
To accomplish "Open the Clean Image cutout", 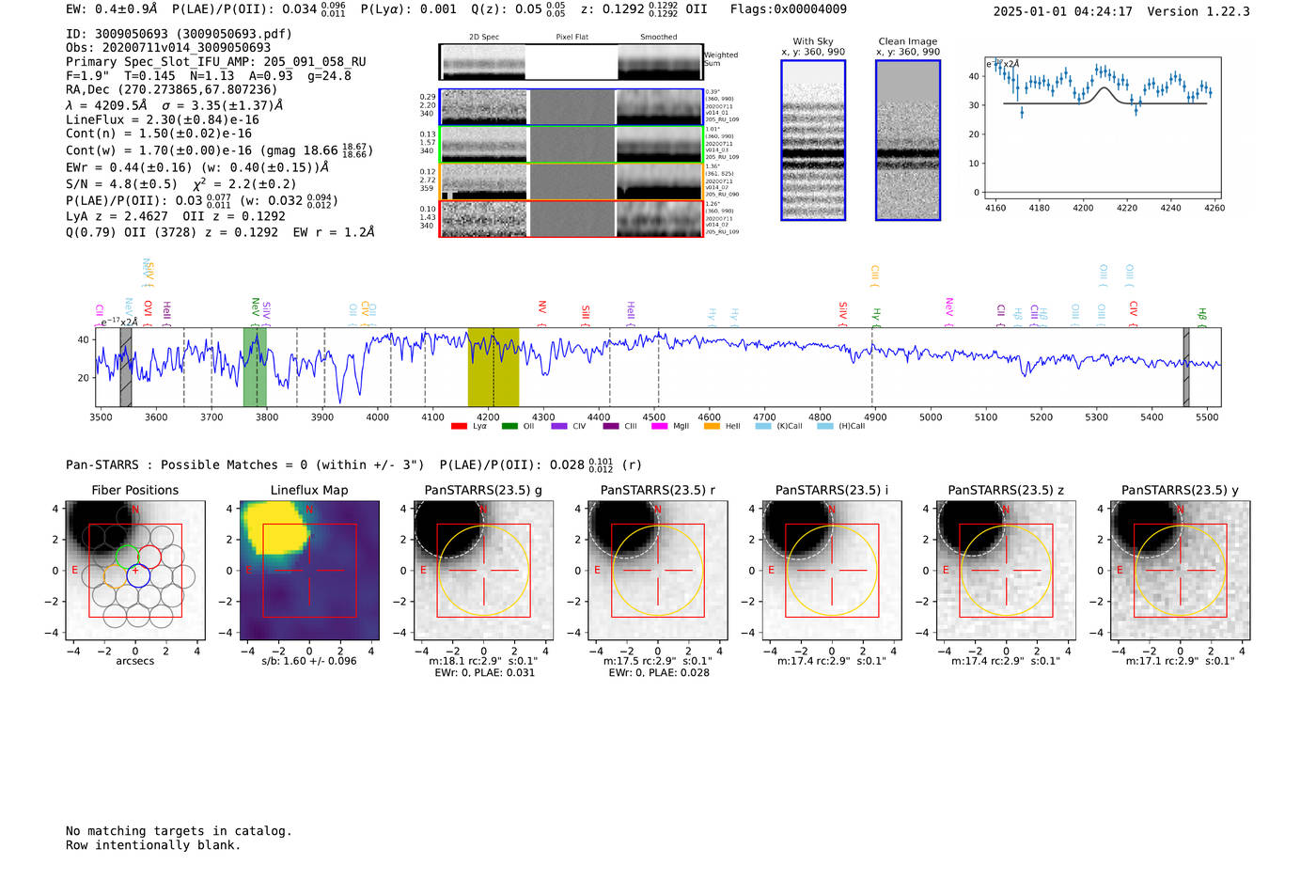I will tap(908, 140).
